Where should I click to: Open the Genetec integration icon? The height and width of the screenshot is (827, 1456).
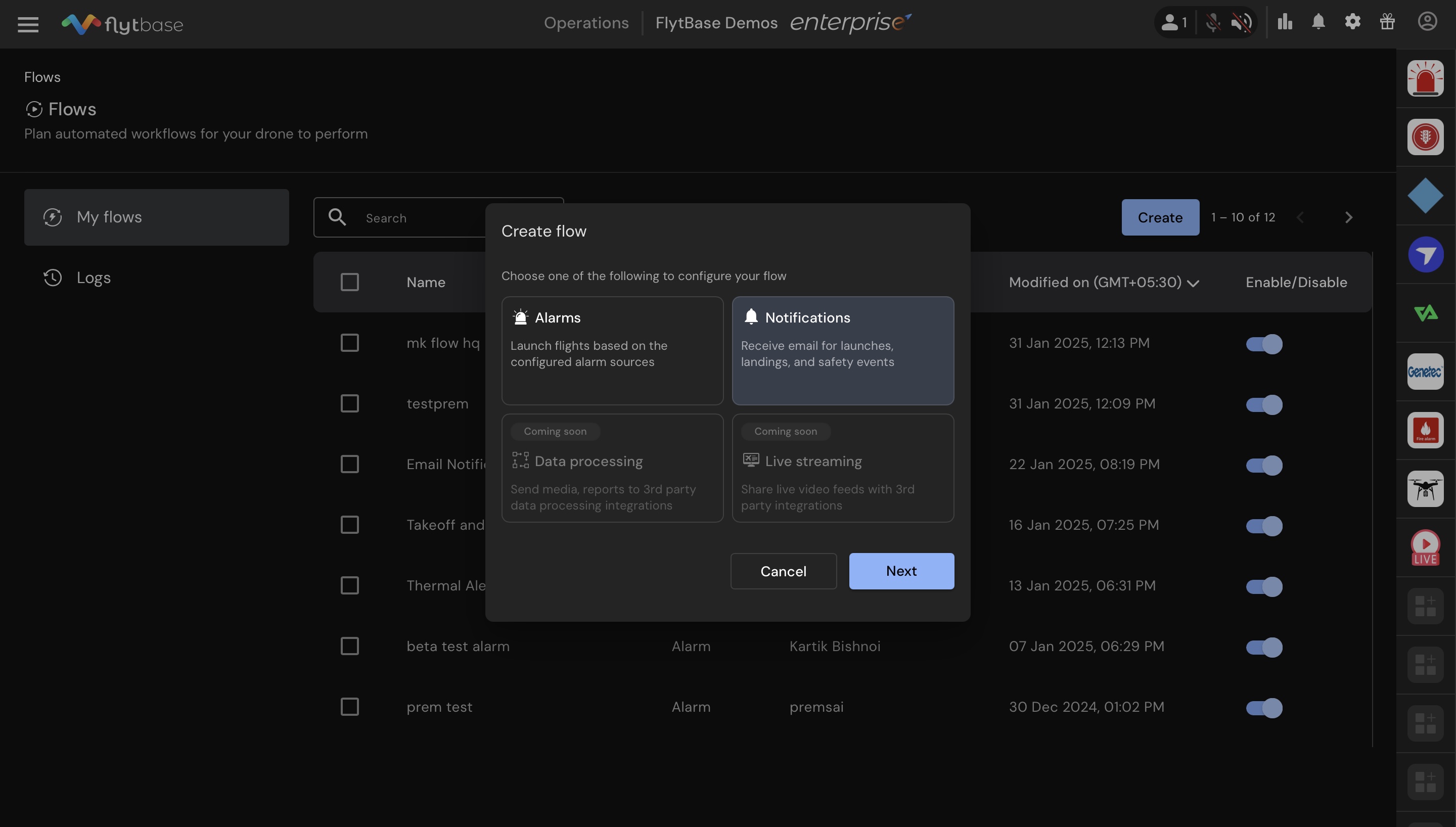1425,372
